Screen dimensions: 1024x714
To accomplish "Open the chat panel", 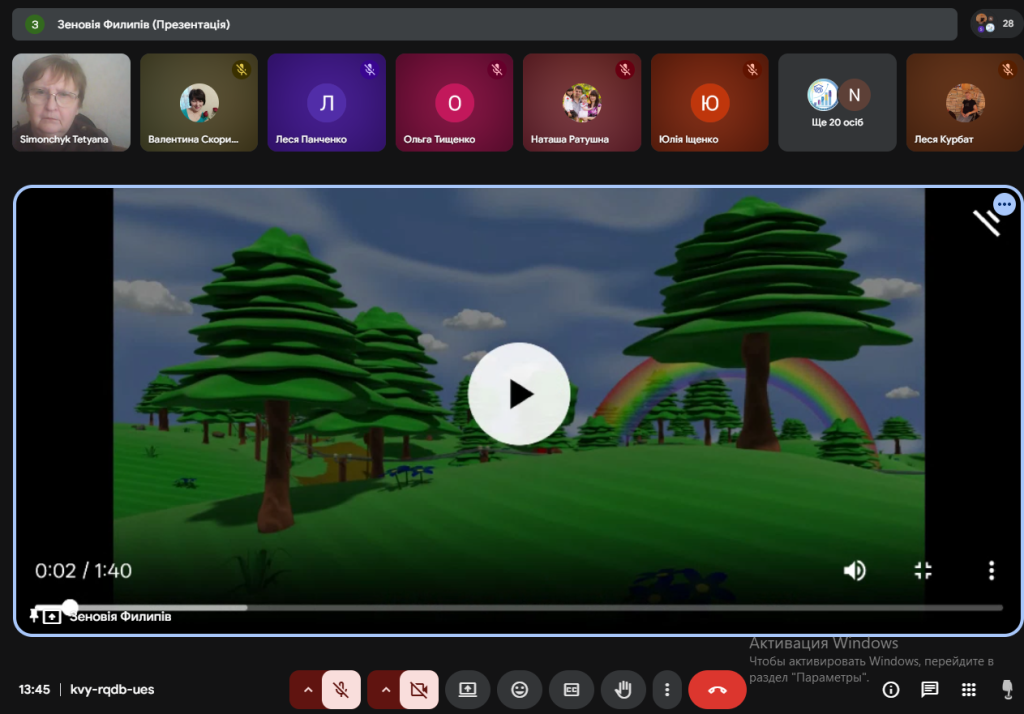I will coord(930,690).
